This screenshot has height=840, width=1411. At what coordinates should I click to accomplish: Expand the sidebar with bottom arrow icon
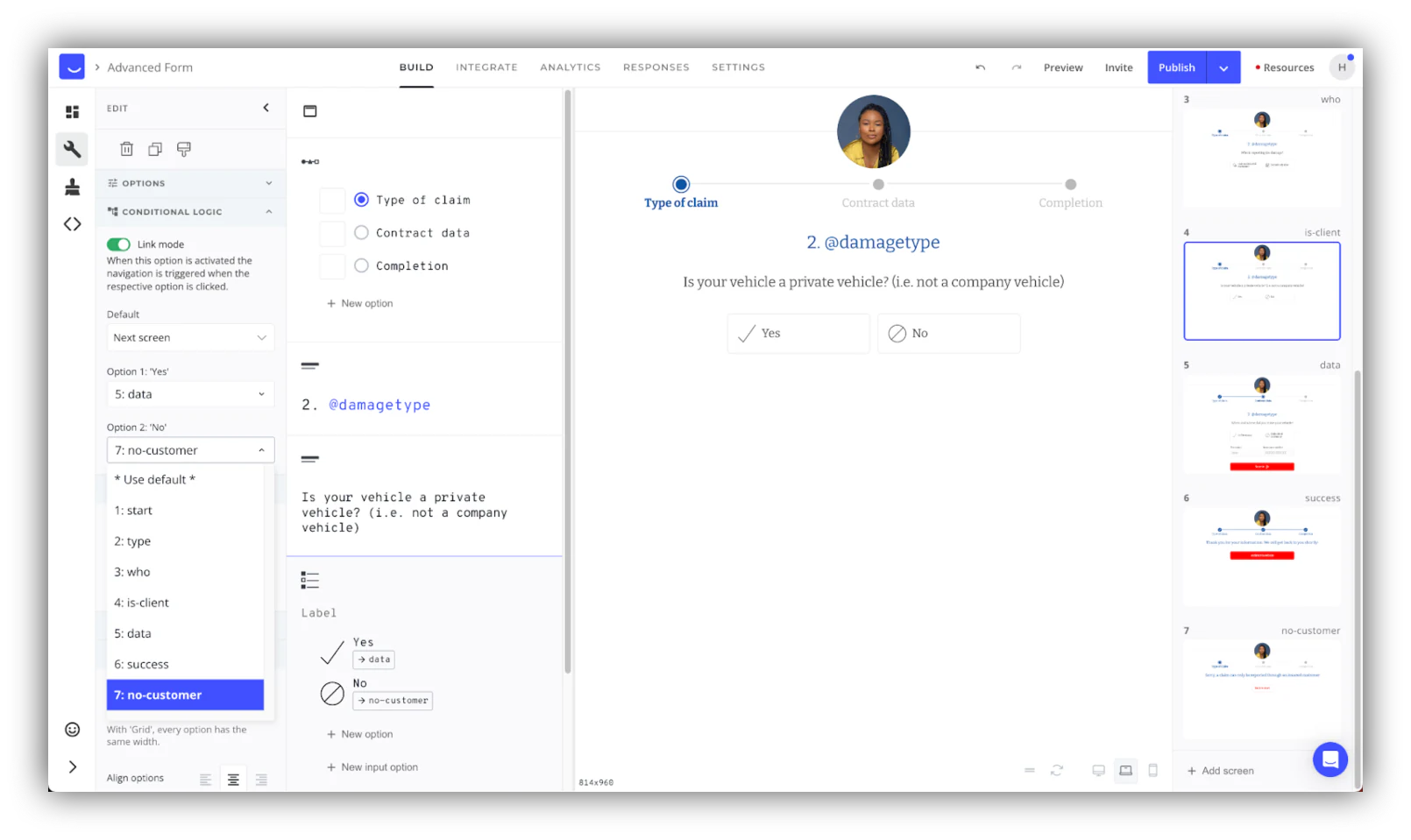tap(72, 767)
